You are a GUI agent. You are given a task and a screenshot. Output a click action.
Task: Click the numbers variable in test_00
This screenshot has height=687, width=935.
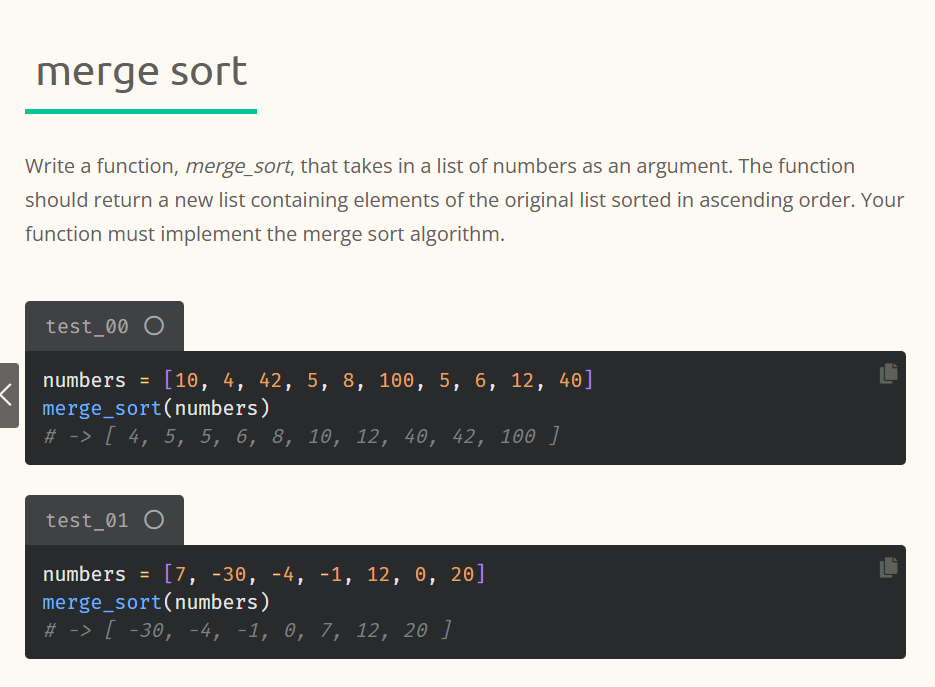click(84, 380)
